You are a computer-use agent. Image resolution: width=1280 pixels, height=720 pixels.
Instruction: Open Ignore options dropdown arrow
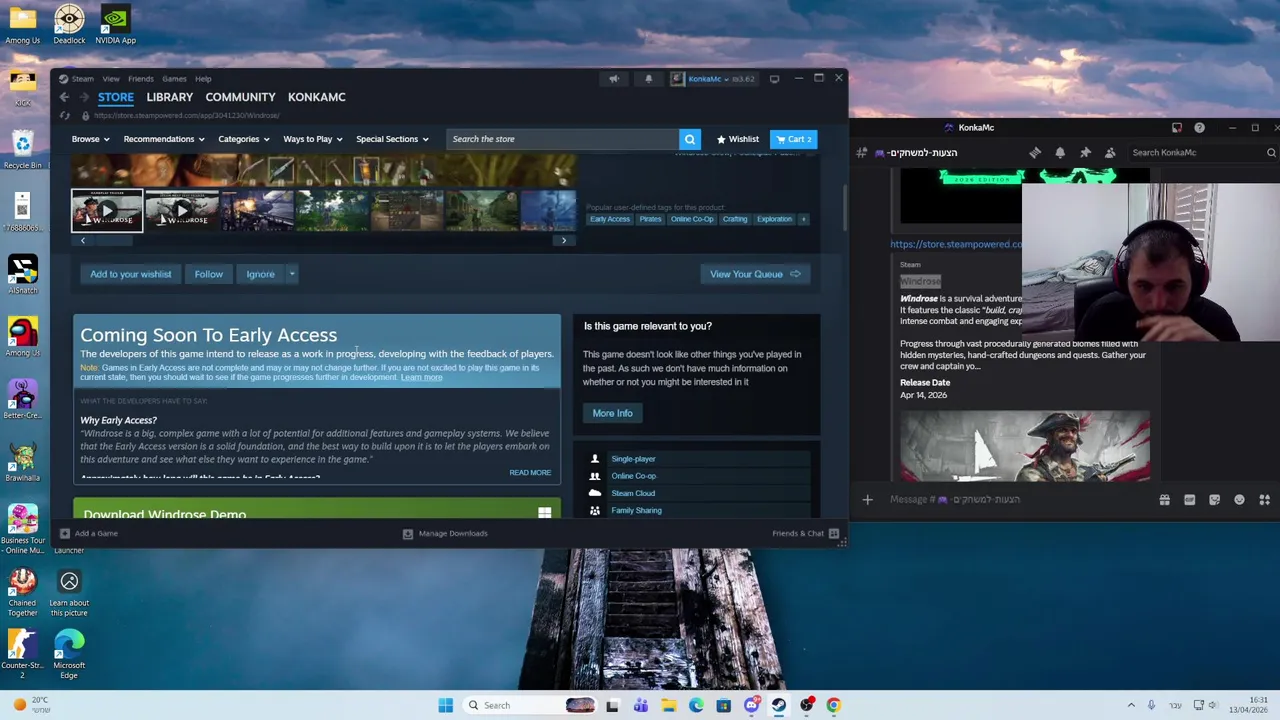[292, 274]
